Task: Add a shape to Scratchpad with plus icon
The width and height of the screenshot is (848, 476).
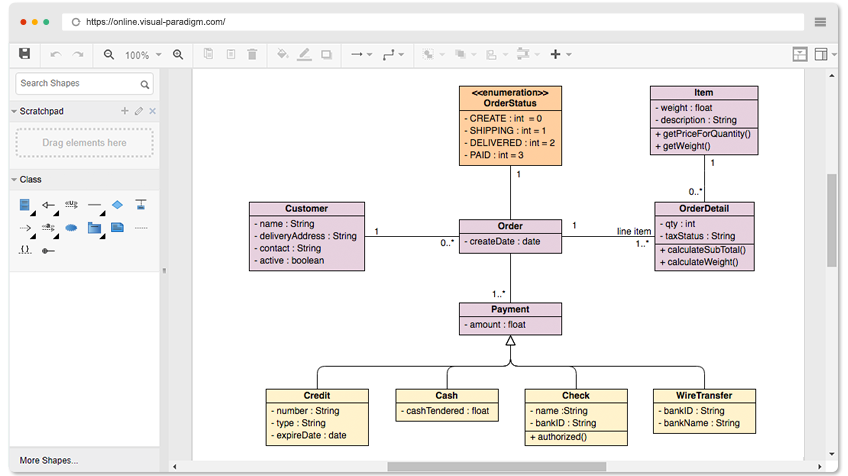Action: tap(125, 111)
